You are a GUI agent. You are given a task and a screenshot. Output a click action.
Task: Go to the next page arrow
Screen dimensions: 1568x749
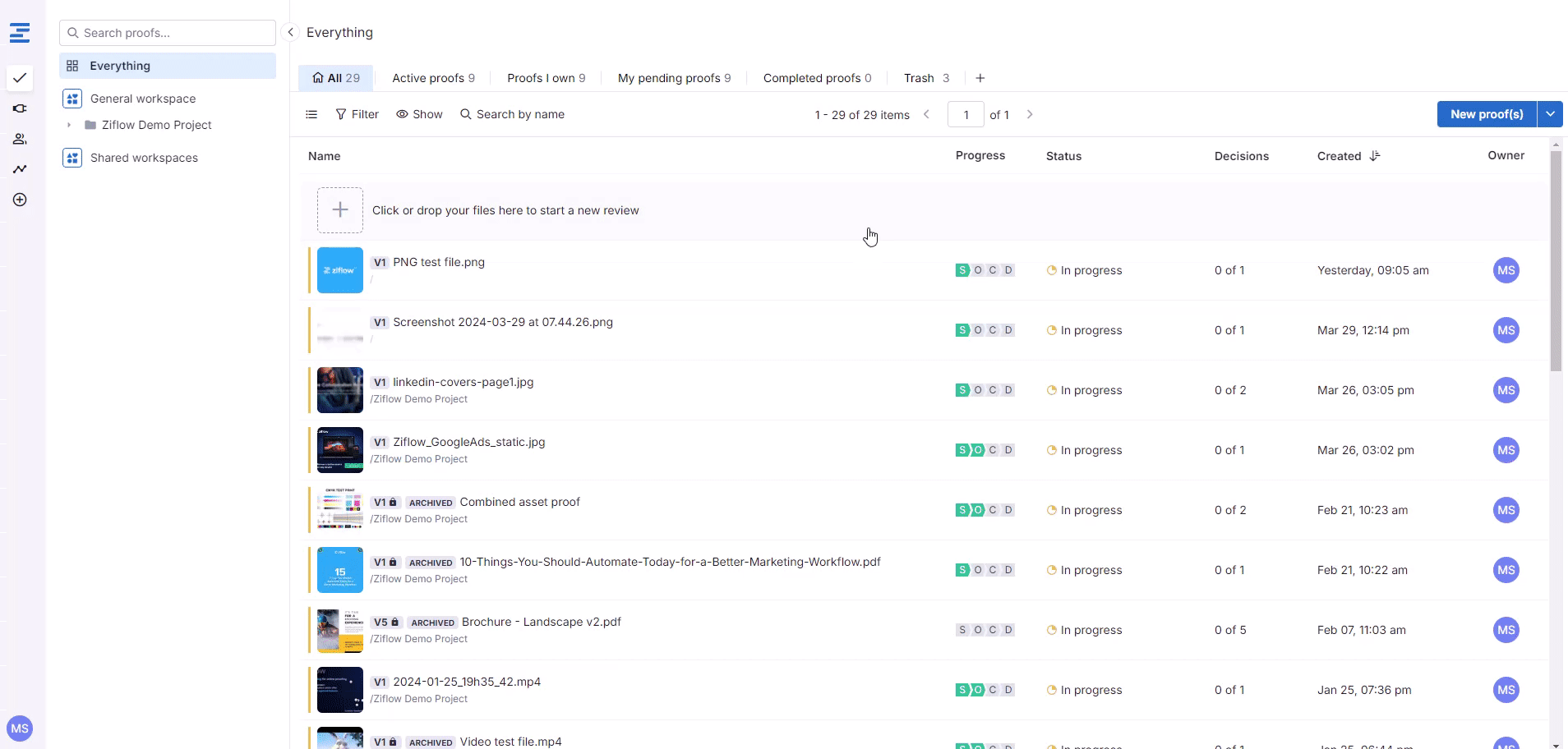(x=1030, y=114)
